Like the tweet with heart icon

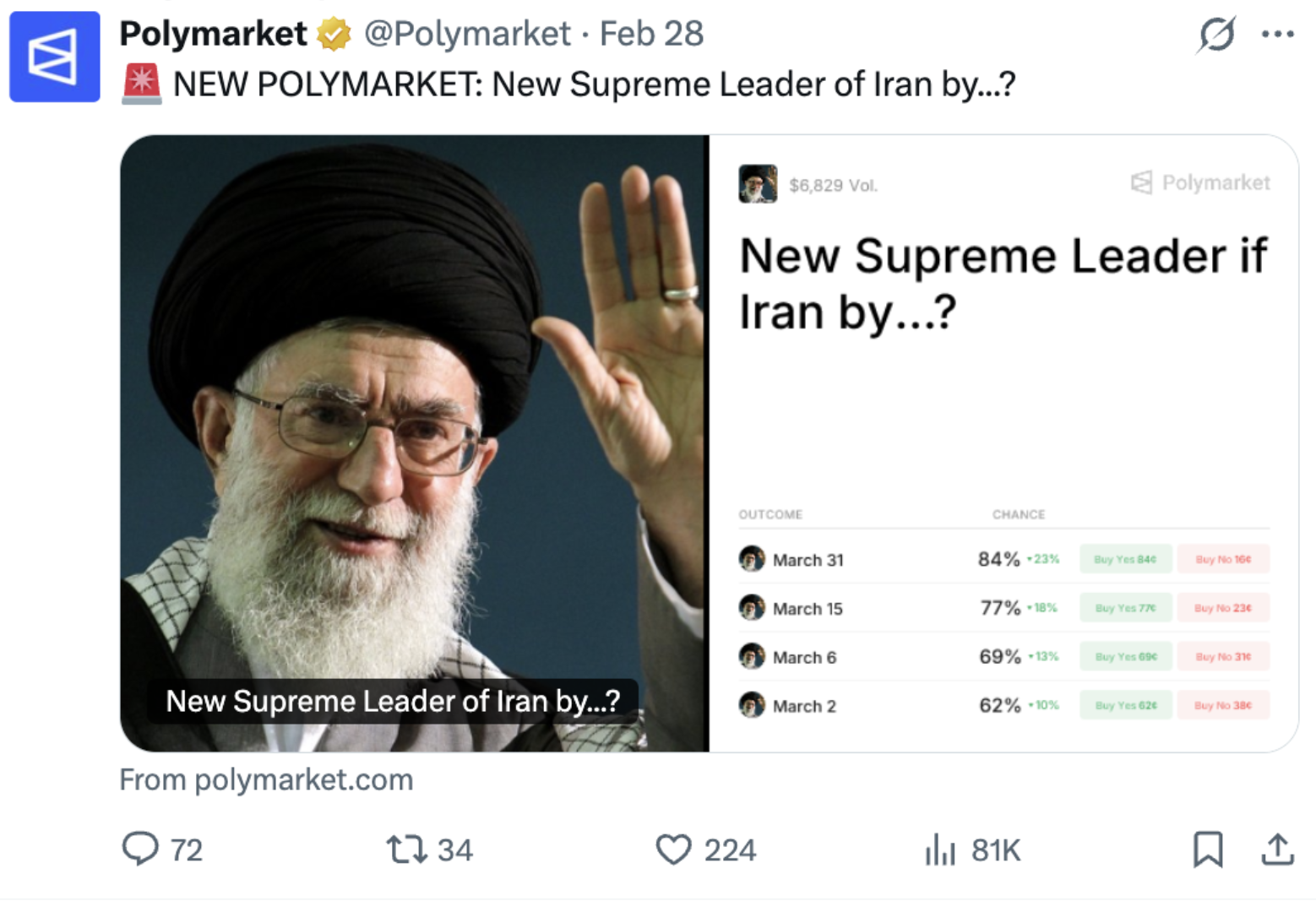click(673, 849)
